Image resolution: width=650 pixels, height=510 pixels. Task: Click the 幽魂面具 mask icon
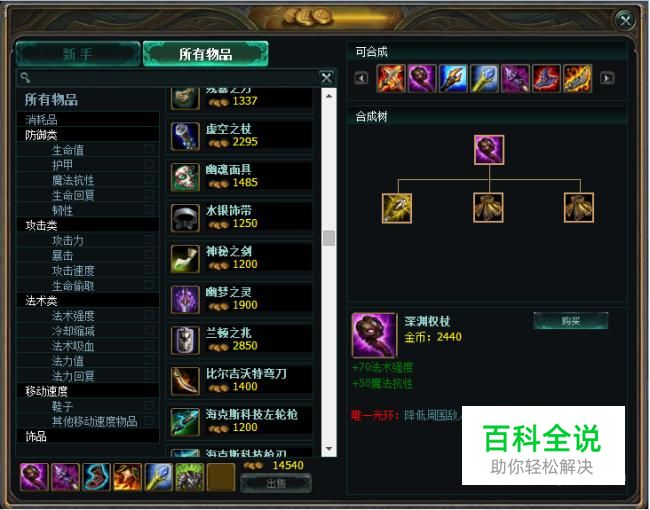[185, 177]
